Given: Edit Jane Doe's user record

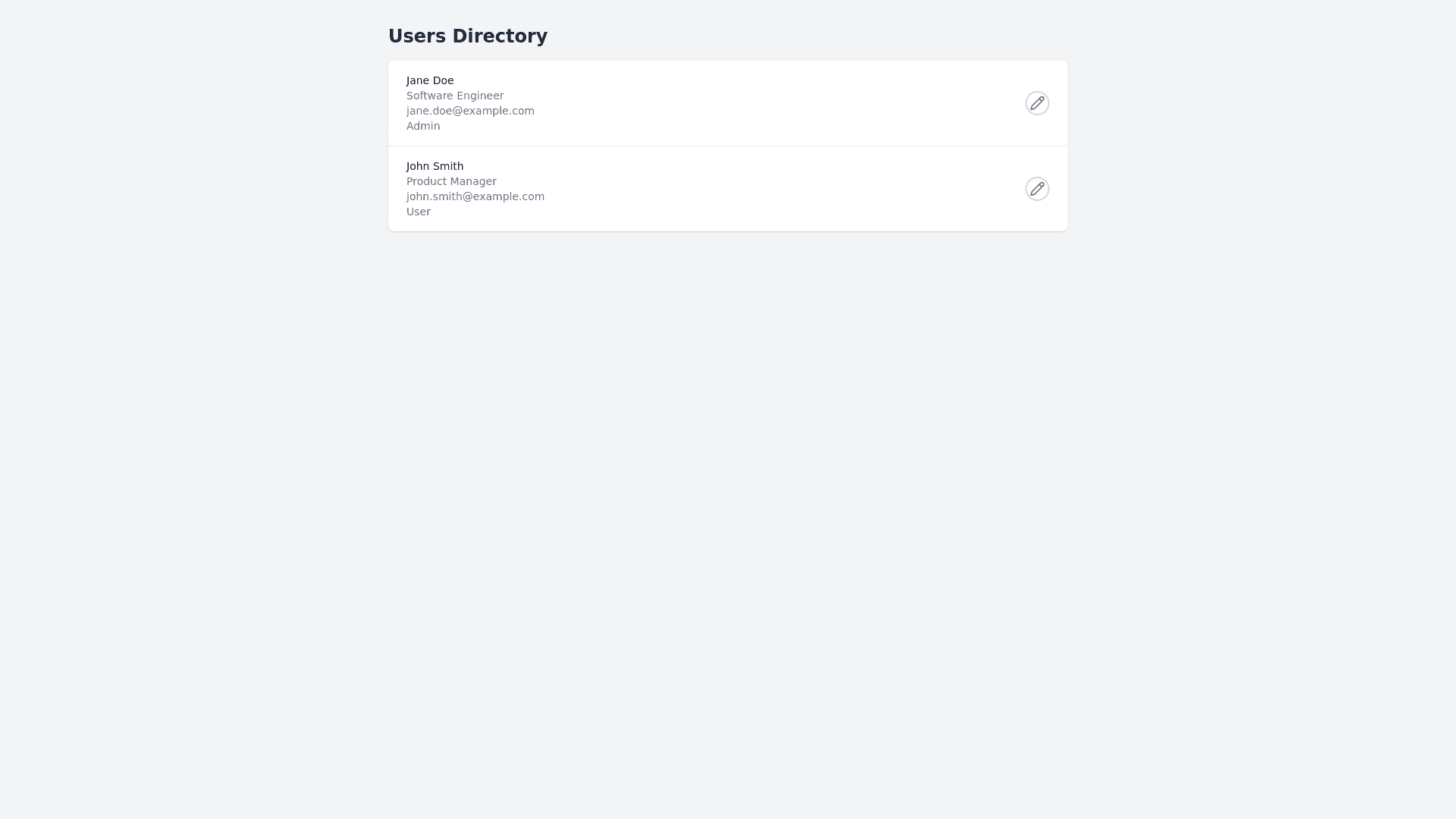Looking at the screenshot, I should 1037,103.
